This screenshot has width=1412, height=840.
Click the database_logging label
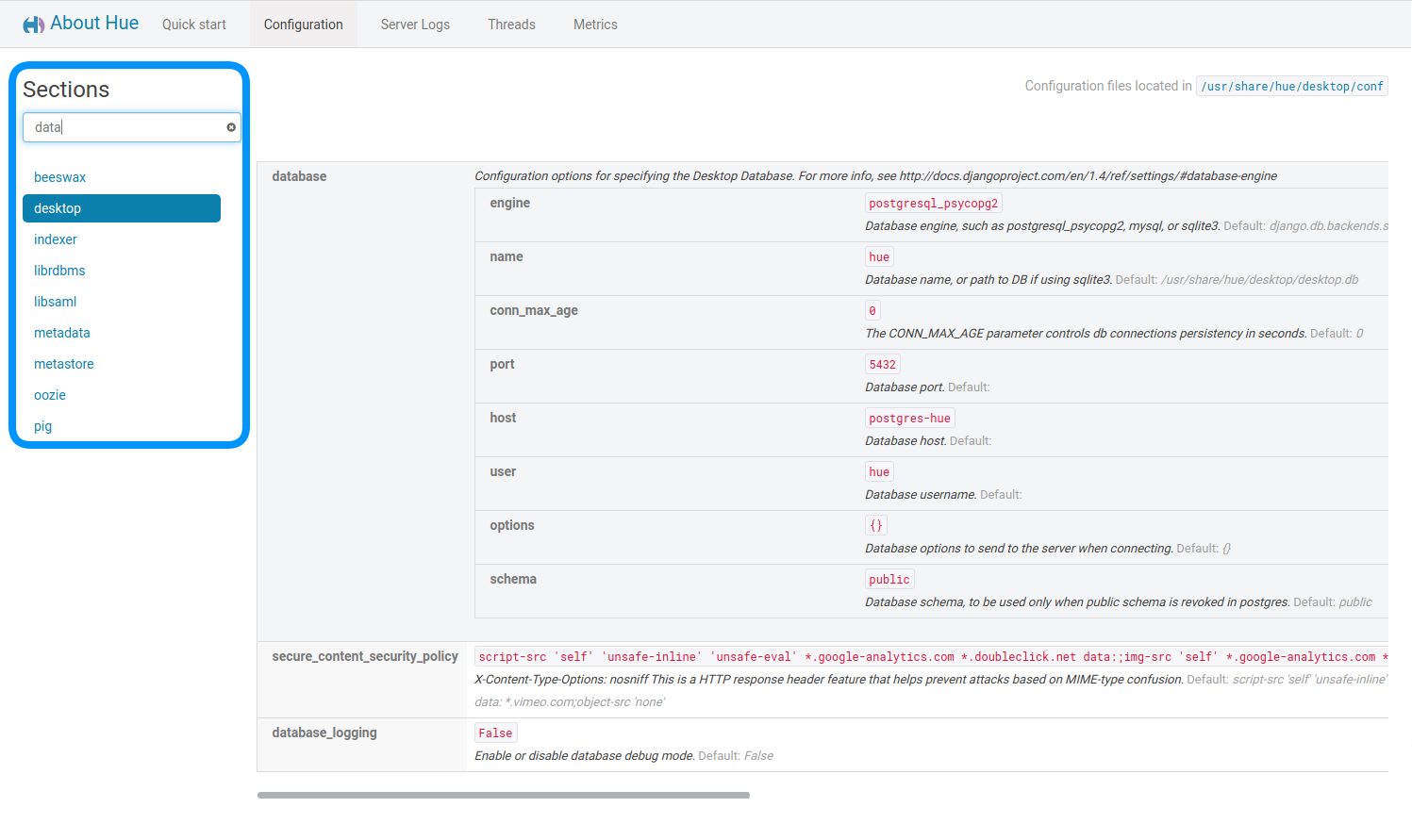(324, 733)
